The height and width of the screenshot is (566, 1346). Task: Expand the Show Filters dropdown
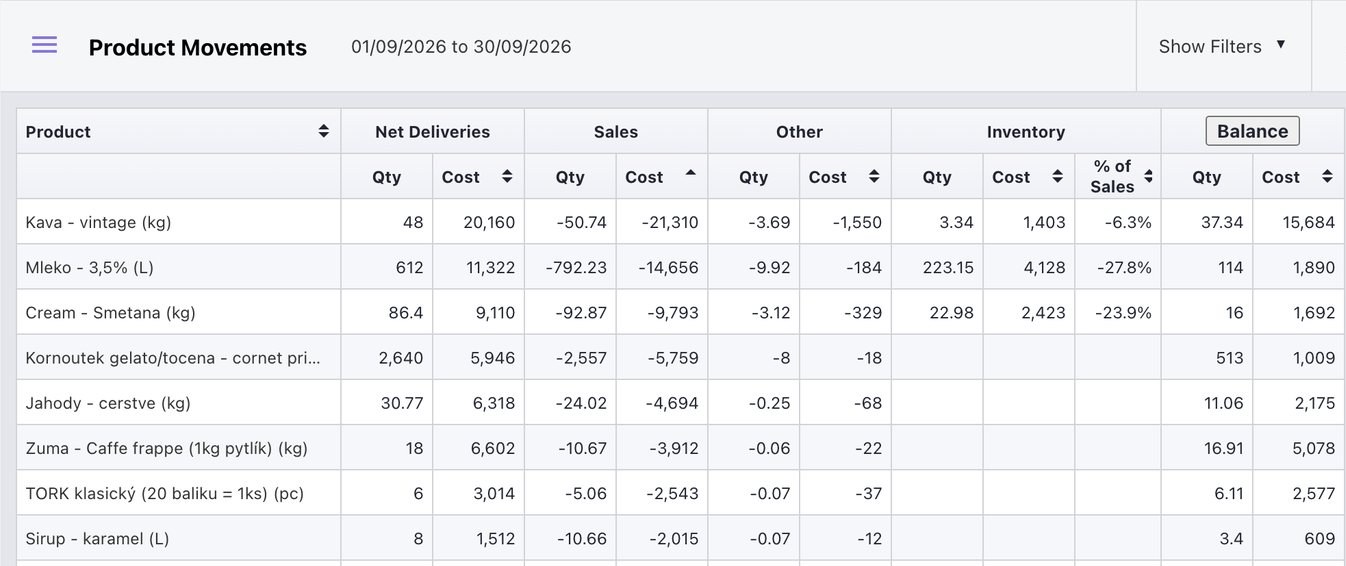[1223, 46]
